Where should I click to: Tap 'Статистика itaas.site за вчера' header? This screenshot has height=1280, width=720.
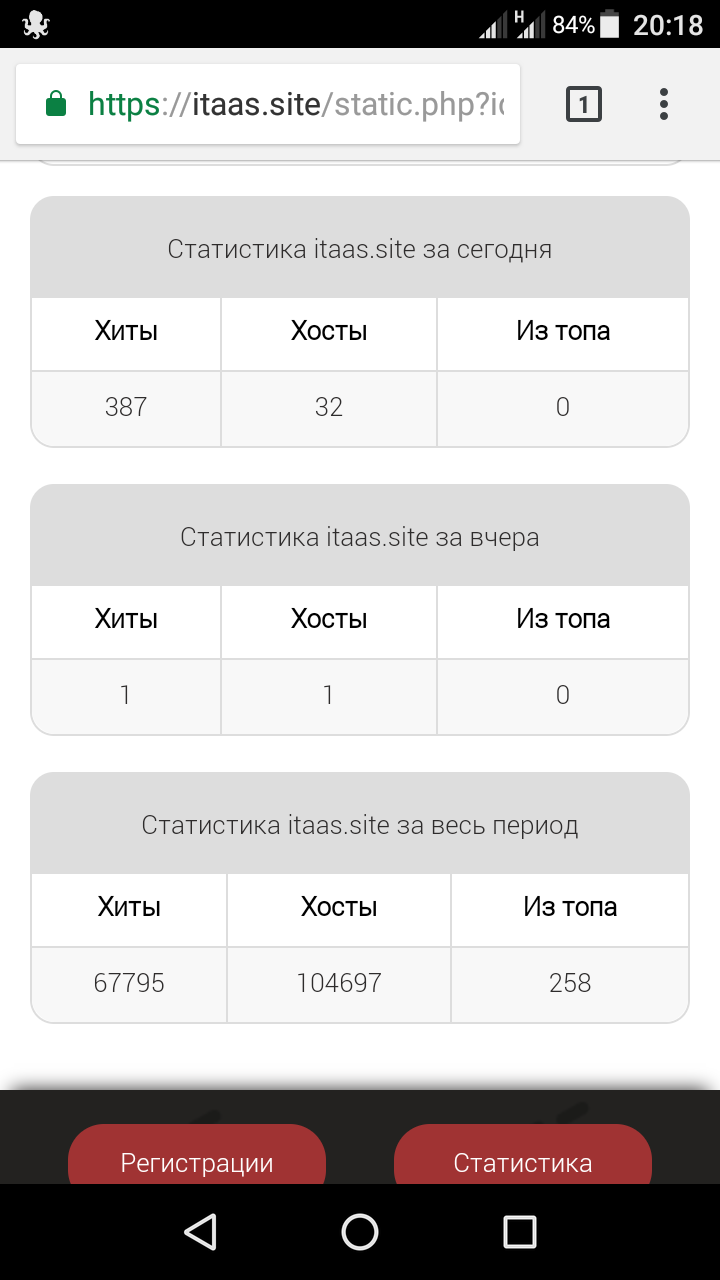click(360, 537)
